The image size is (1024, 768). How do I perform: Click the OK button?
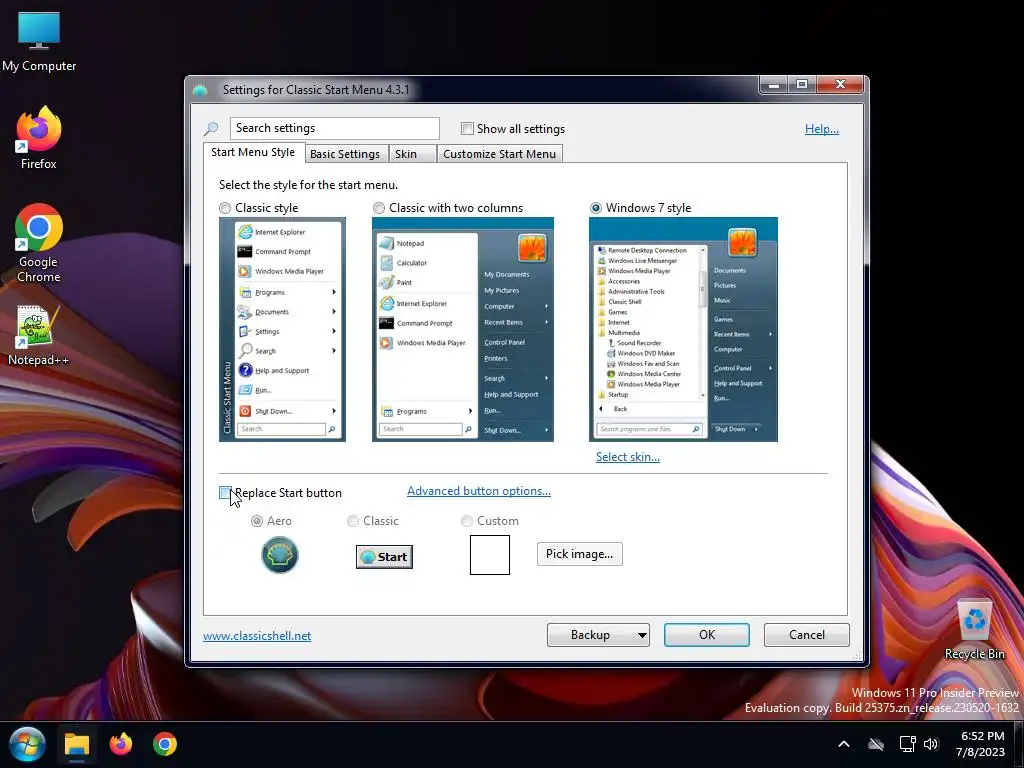click(707, 635)
